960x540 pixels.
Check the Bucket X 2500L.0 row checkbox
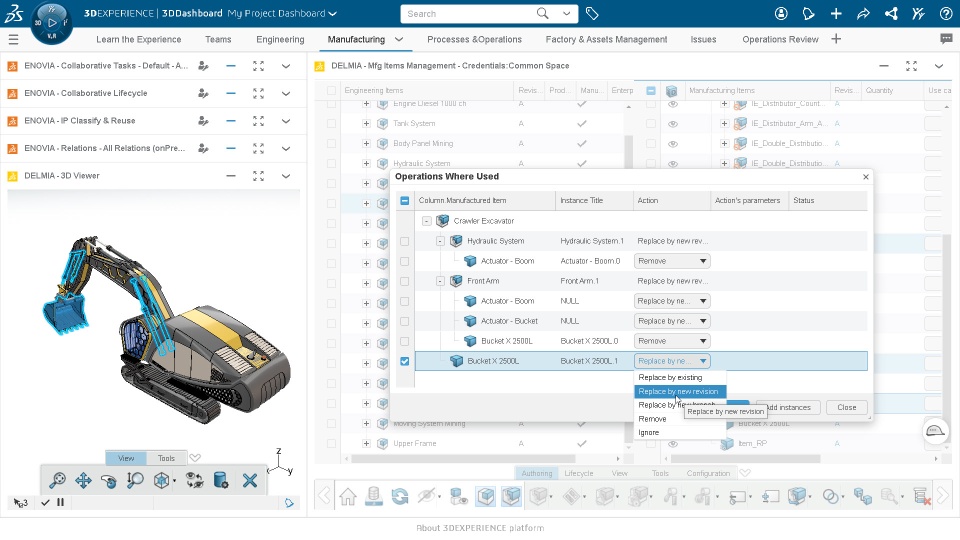coord(405,342)
